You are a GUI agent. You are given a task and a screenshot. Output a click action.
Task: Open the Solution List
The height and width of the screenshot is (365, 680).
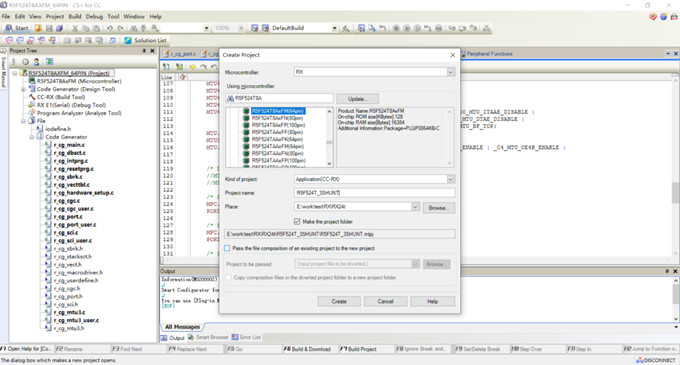pos(145,40)
